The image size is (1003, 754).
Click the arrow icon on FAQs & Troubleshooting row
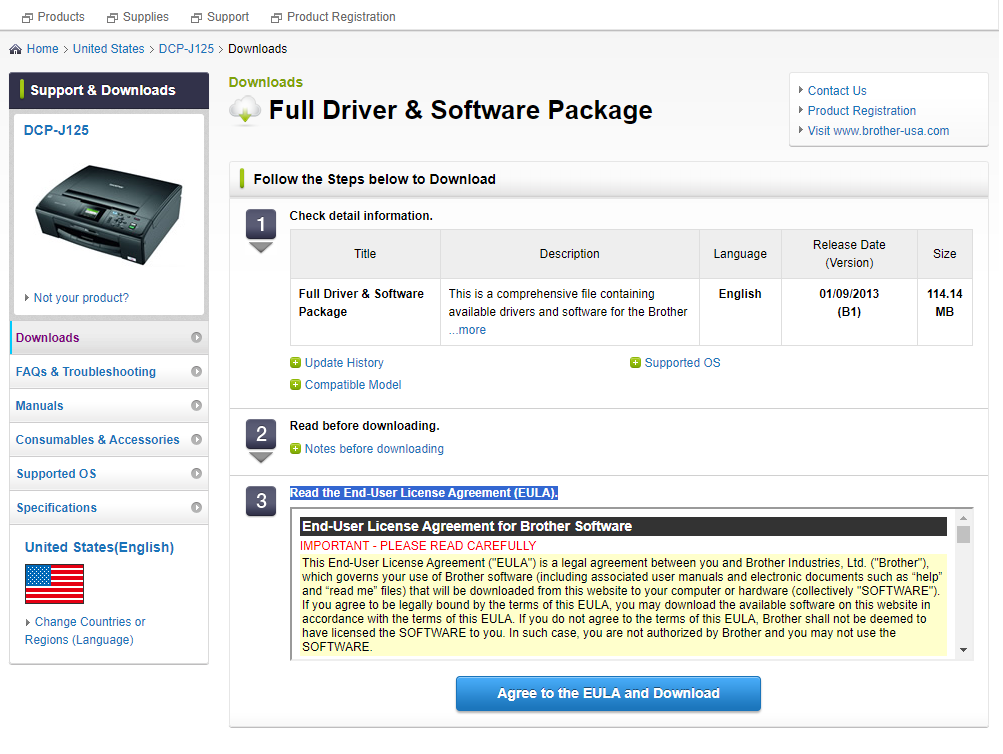tap(196, 372)
